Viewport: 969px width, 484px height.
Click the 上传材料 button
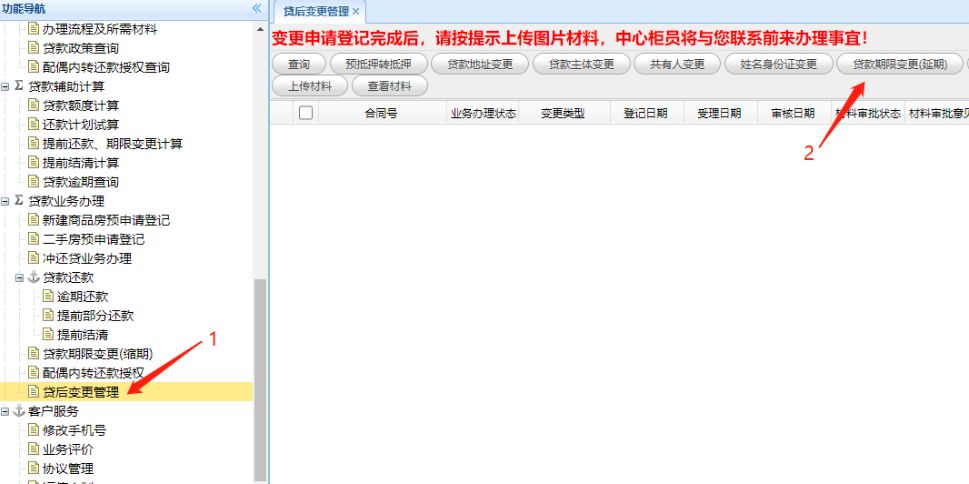pyautogui.click(x=310, y=87)
